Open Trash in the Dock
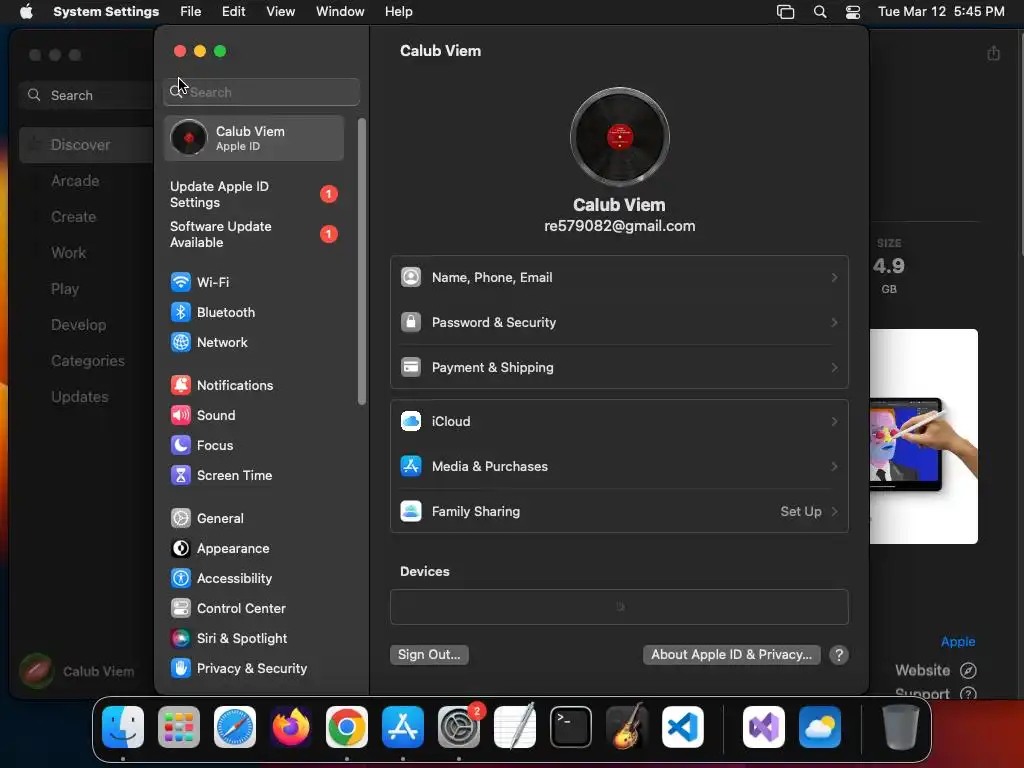 [901, 727]
